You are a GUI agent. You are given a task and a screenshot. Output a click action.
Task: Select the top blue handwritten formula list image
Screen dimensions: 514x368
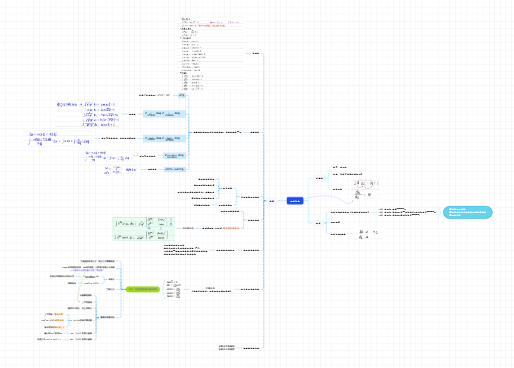[x=88, y=114]
